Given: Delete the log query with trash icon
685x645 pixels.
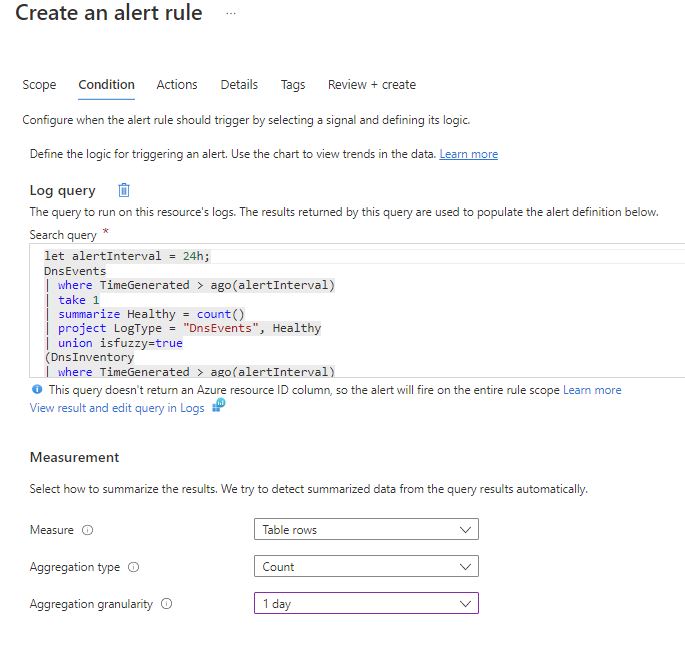Looking at the screenshot, I should coord(124,190).
